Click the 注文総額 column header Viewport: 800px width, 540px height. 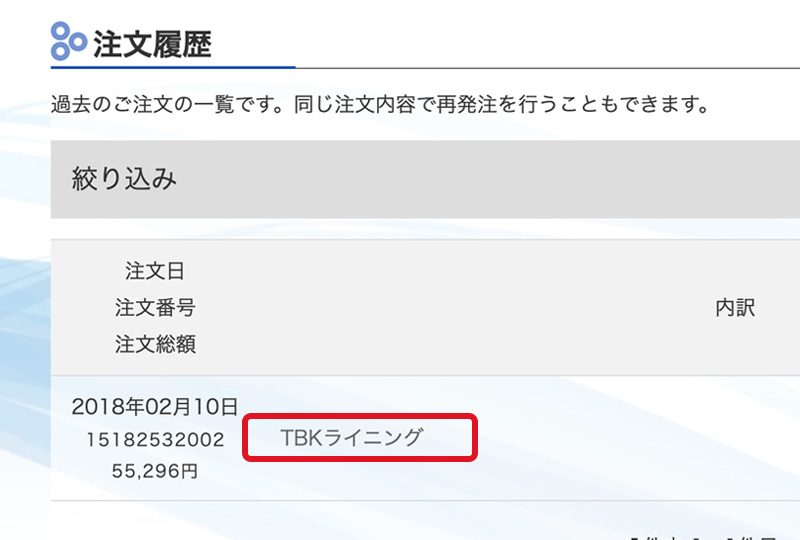pyautogui.click(x=155, y=344)
